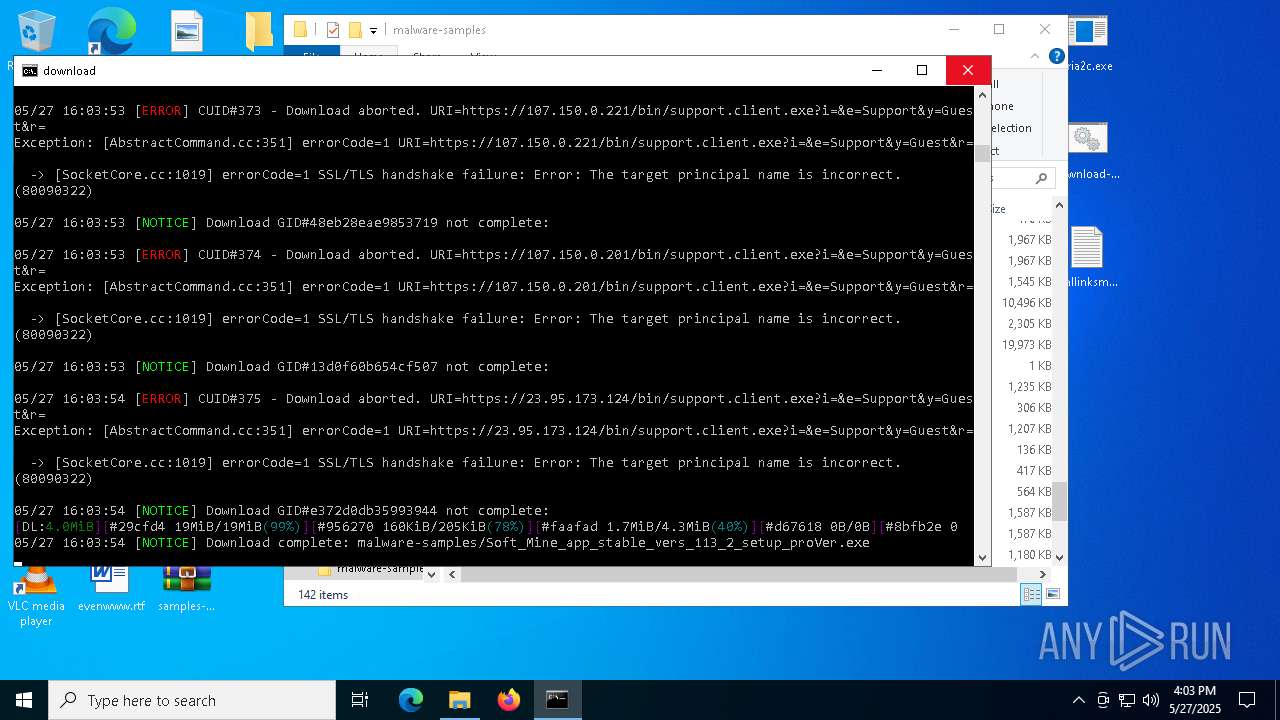
Task: Select the image file desktop icon
Action: (187, 32)
